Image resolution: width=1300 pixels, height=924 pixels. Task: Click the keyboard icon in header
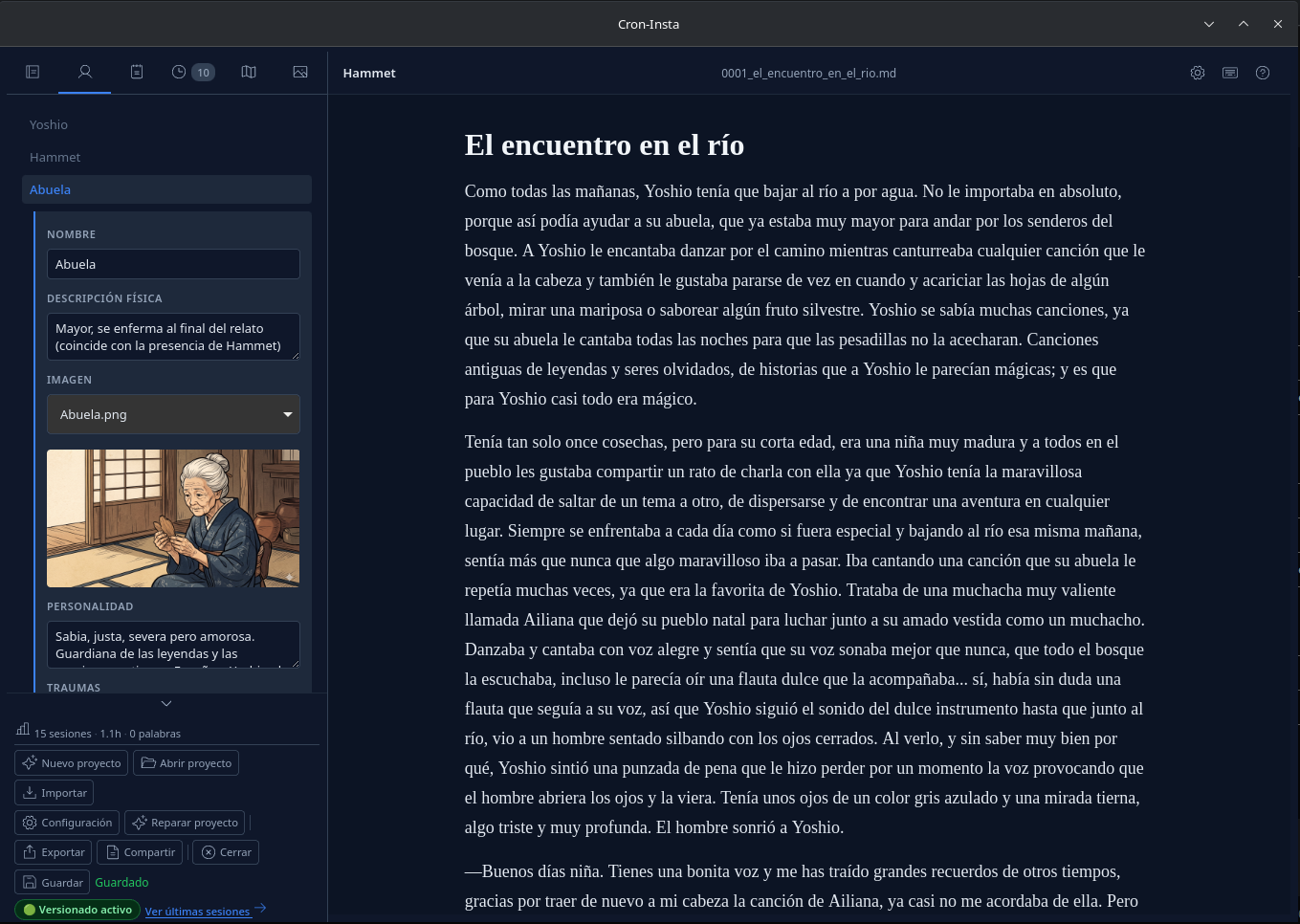tap(1230, 73)
